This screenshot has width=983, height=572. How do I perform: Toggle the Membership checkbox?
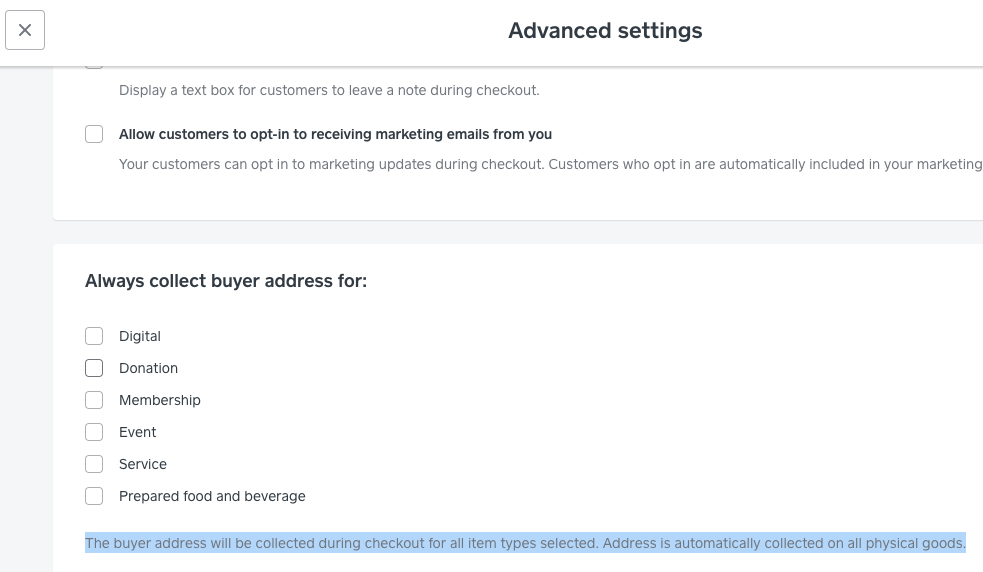click(x=94, y=400)
